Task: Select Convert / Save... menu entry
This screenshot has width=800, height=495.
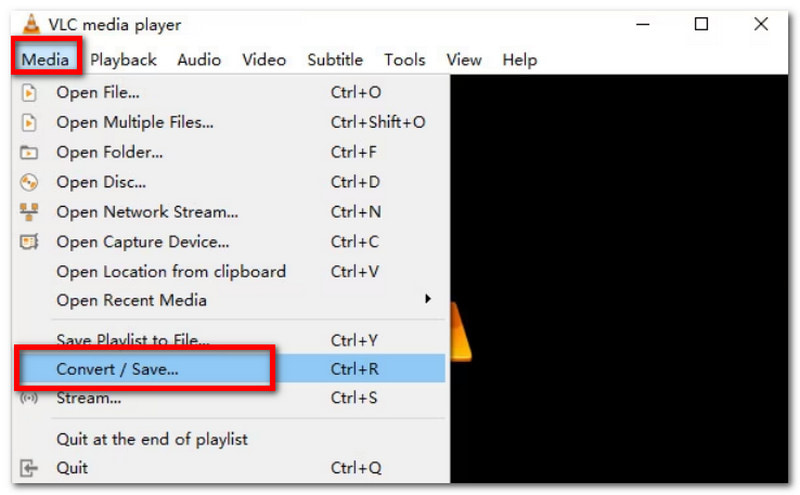Action: (x=231, y=368)
